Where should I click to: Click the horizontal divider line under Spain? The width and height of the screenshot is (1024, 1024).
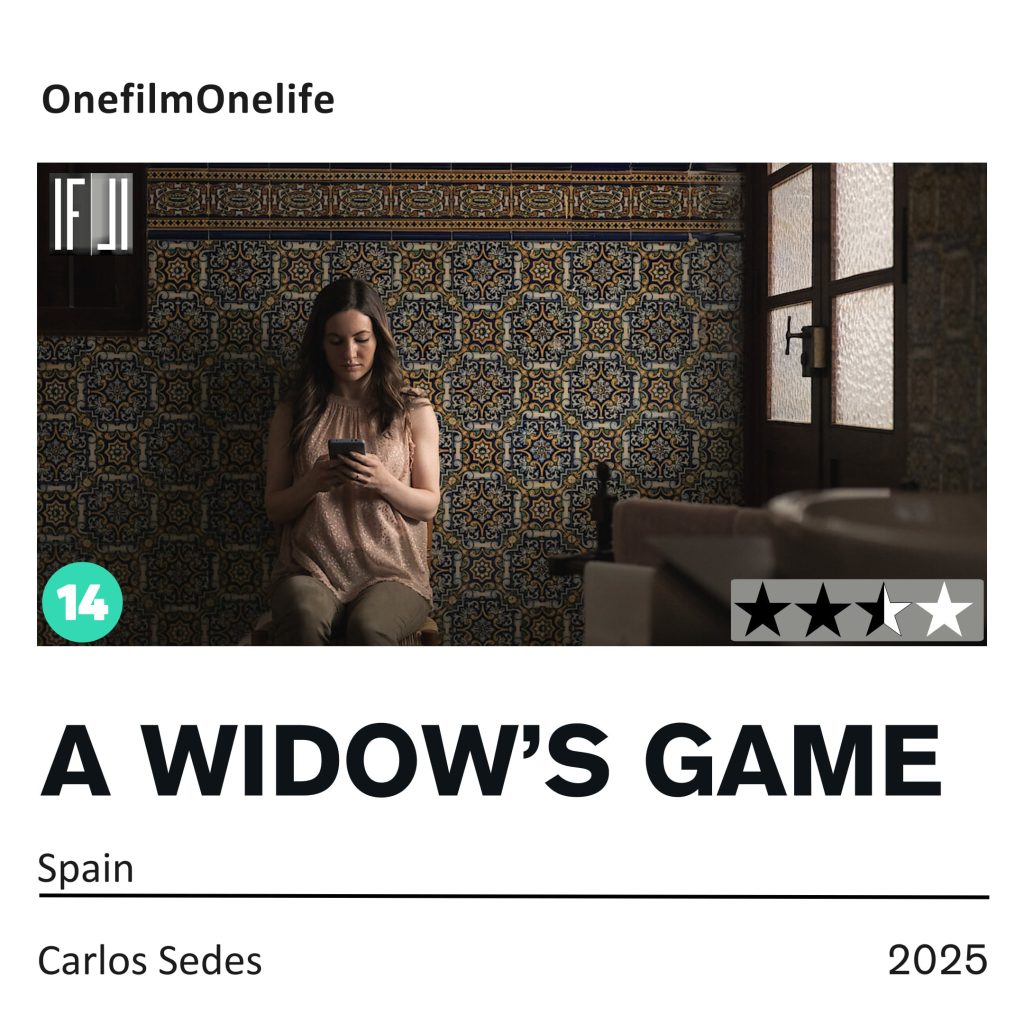coord(513,897)
